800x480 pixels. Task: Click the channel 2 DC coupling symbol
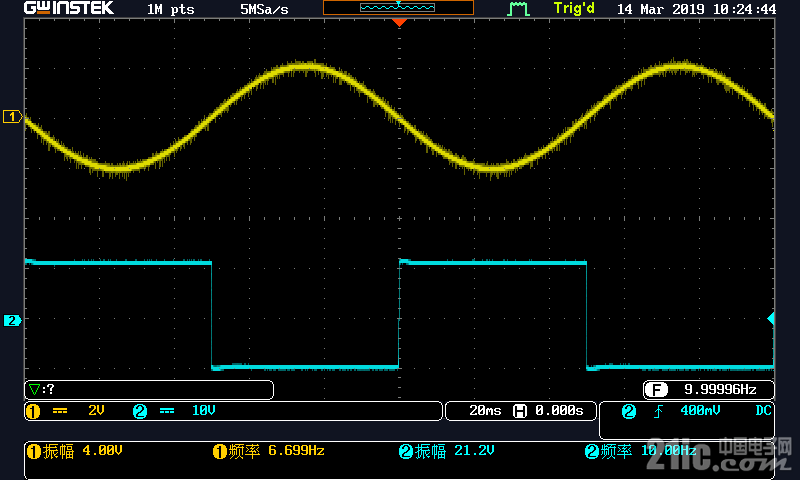[167, 411]
